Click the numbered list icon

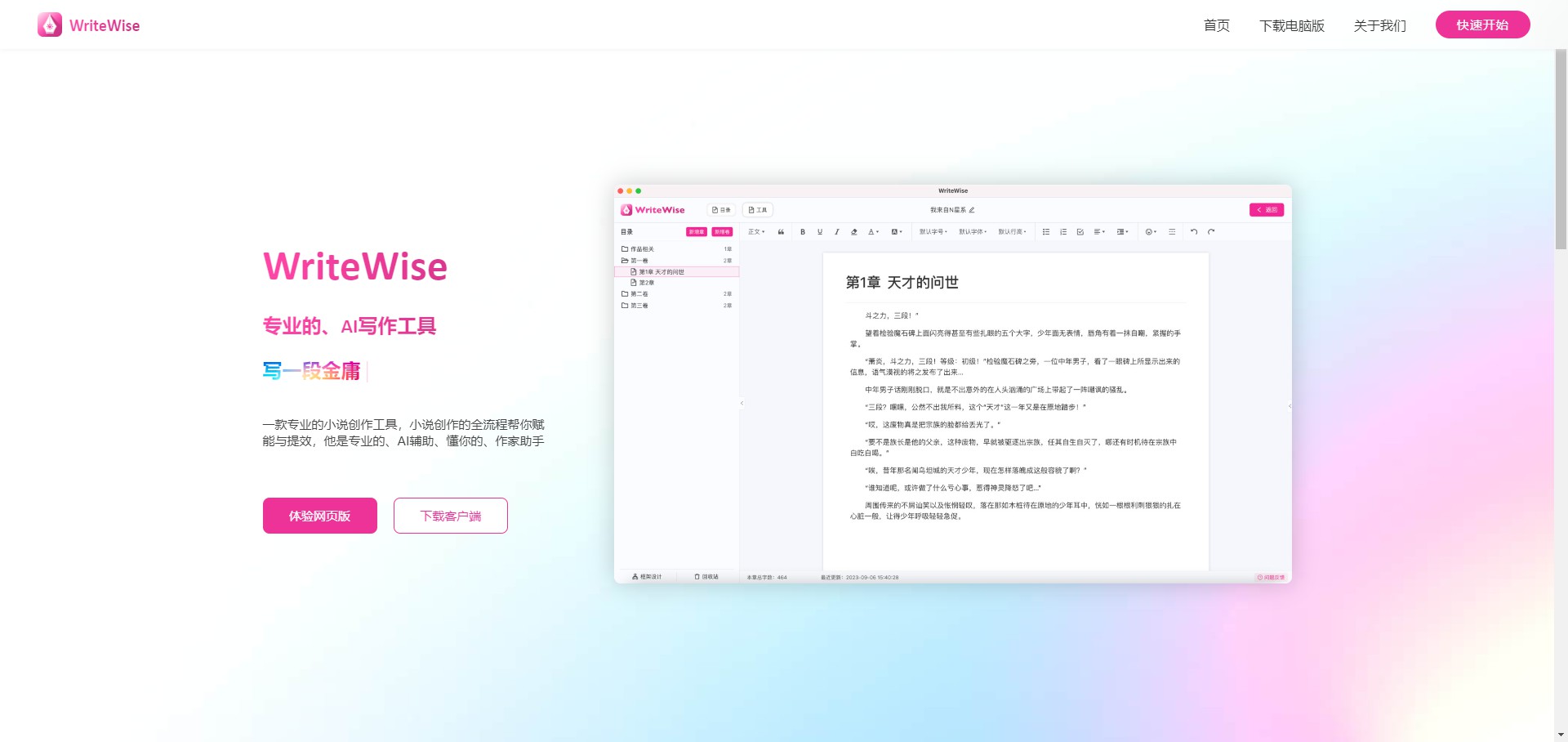(1063, 232)
